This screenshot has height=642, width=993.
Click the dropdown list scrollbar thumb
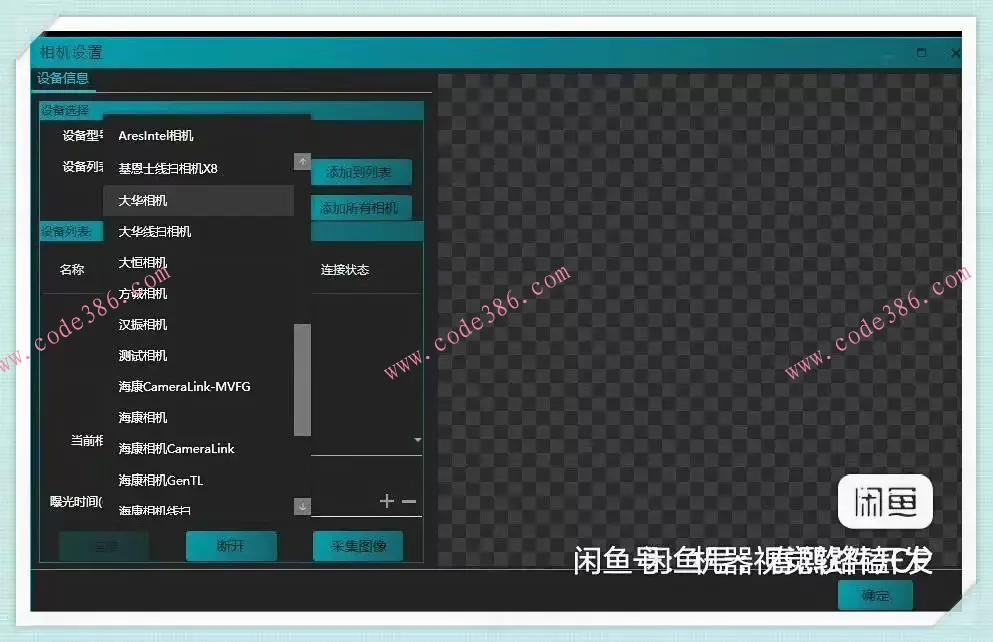pos(303,380)
